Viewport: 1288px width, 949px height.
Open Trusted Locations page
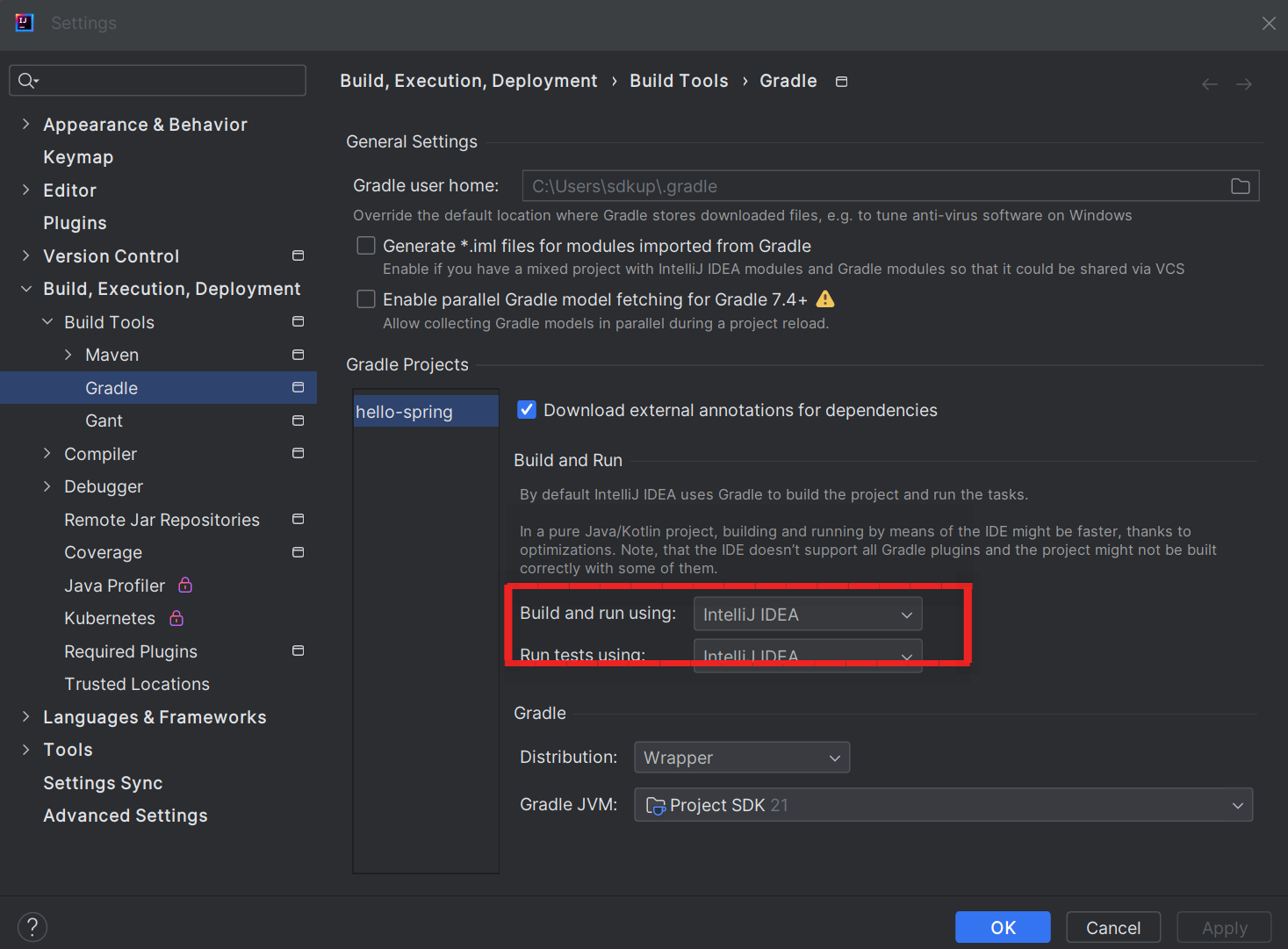click(137, 684)
